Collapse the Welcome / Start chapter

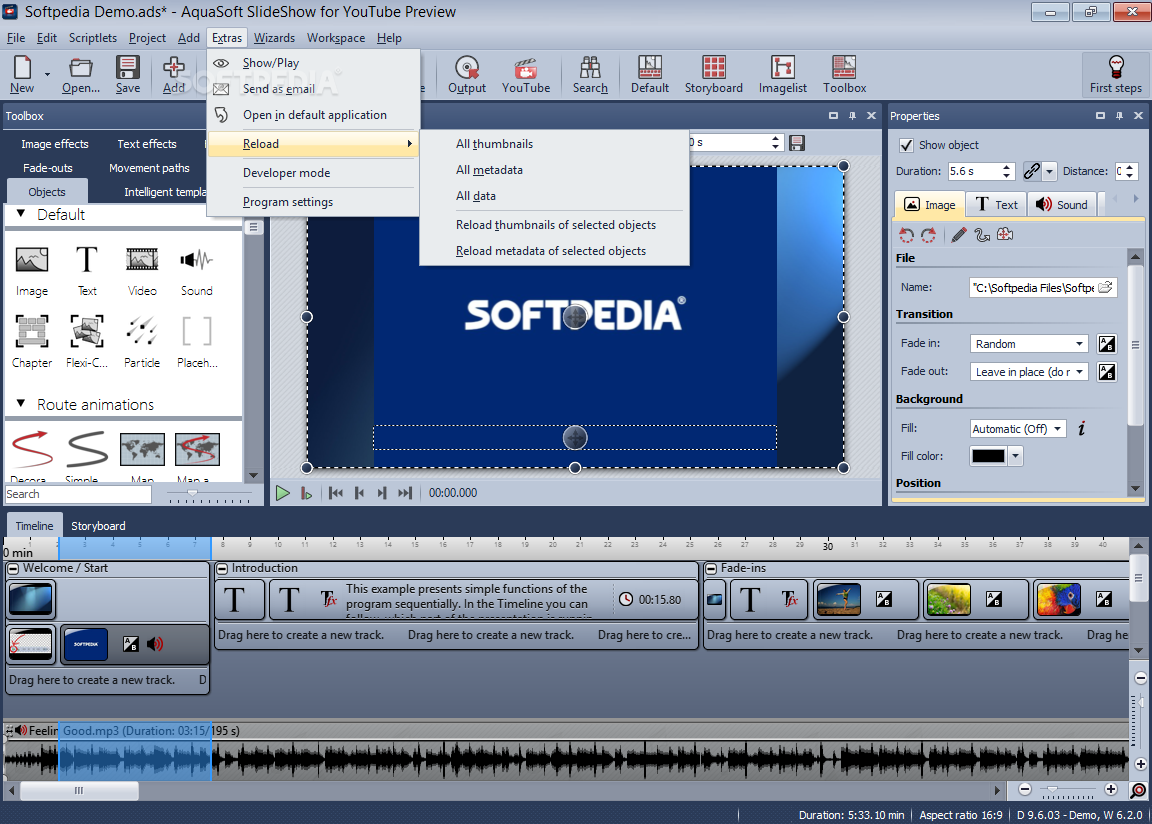coord(13,569)
